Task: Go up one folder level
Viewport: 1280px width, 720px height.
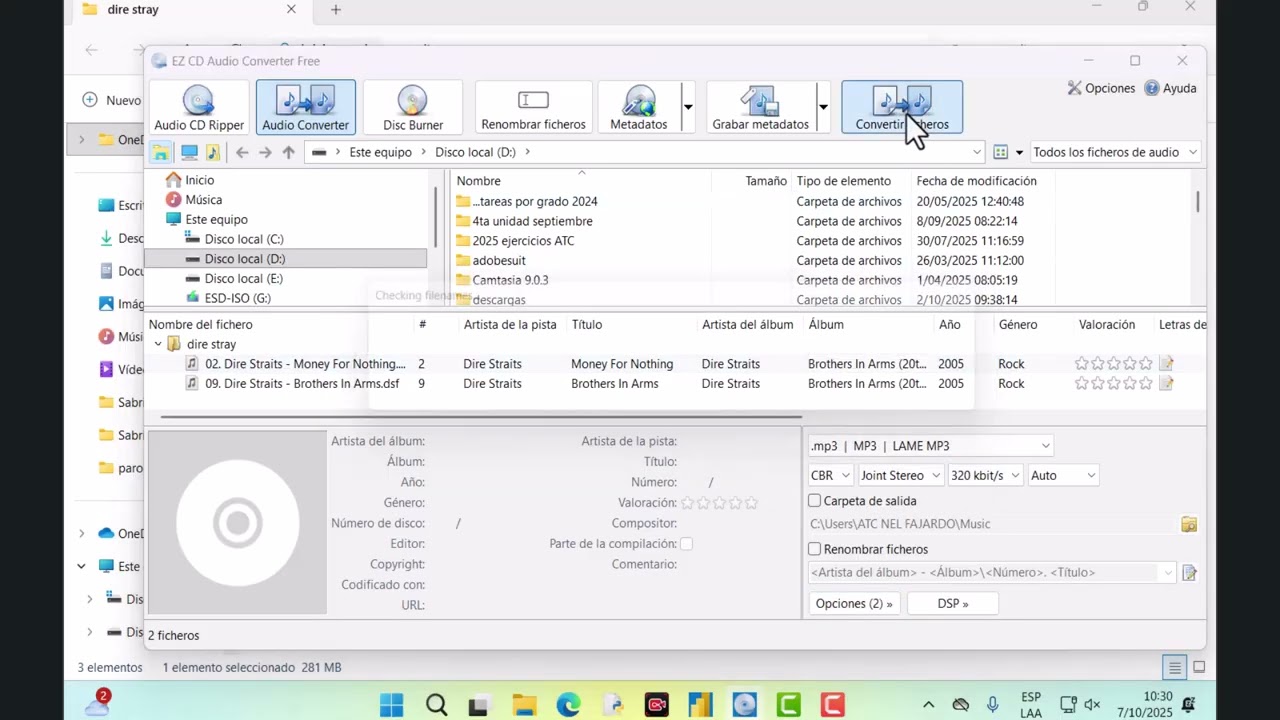Action: pyautogui.click(x=288, y=152)
